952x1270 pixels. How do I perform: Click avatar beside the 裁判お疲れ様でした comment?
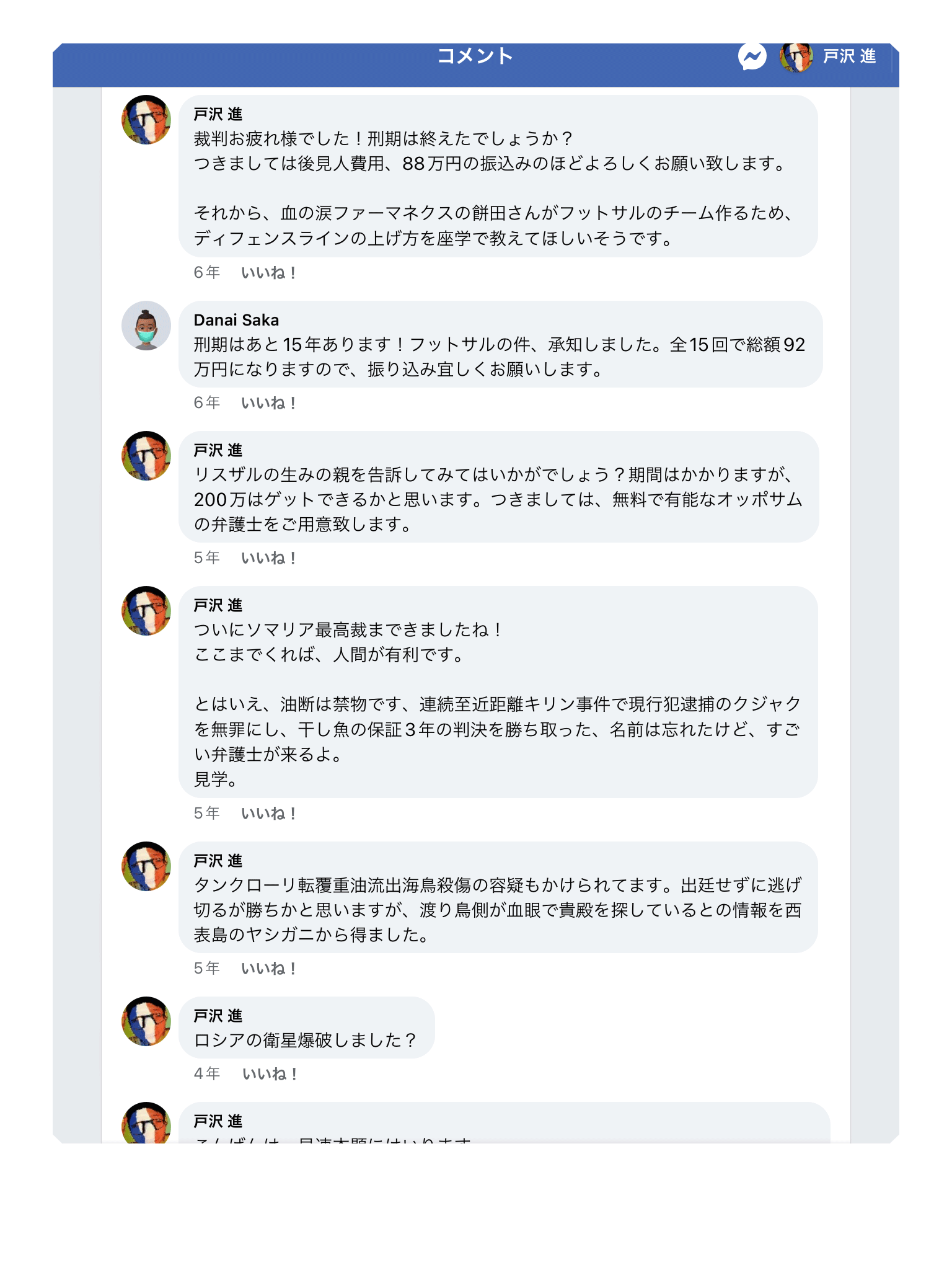[x=146, y=120]
